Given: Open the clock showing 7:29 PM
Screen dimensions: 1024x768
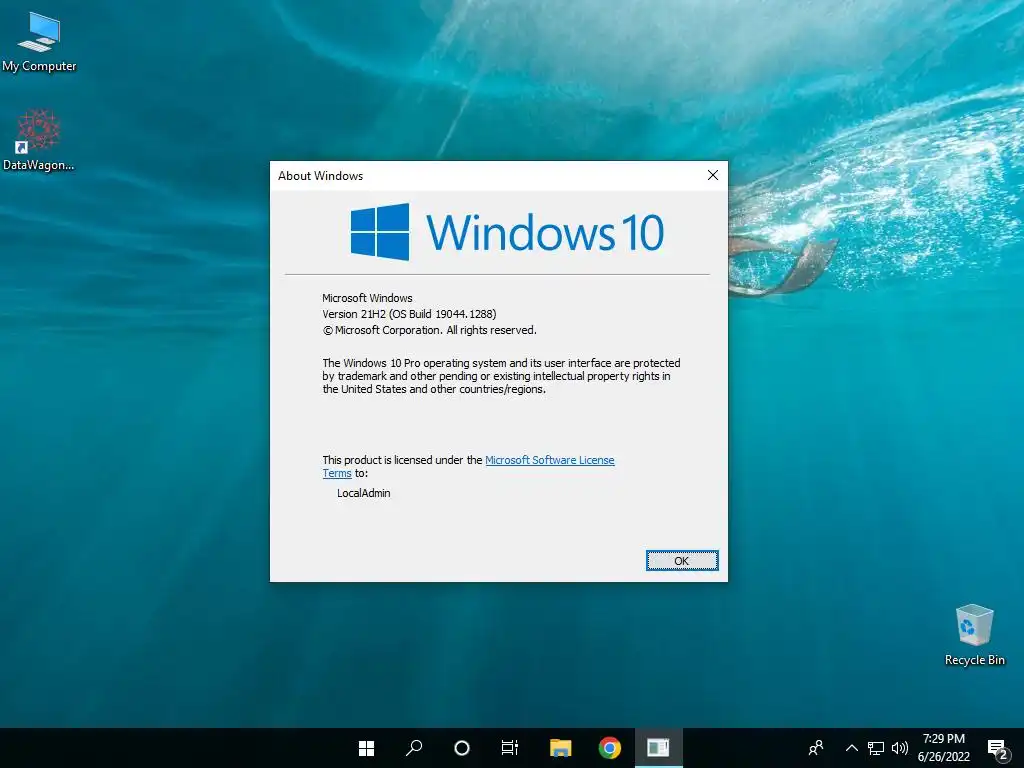Looking at the screenshot, I should (944, 748).
